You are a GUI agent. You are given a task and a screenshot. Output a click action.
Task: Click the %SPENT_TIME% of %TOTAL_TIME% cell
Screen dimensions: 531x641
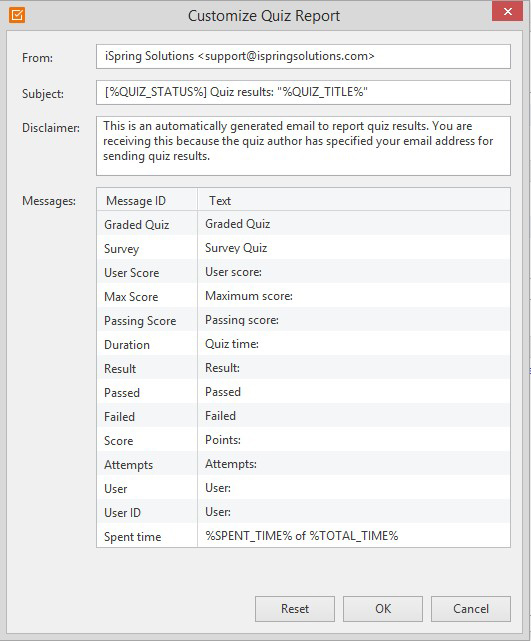click(x=354, y=536)
